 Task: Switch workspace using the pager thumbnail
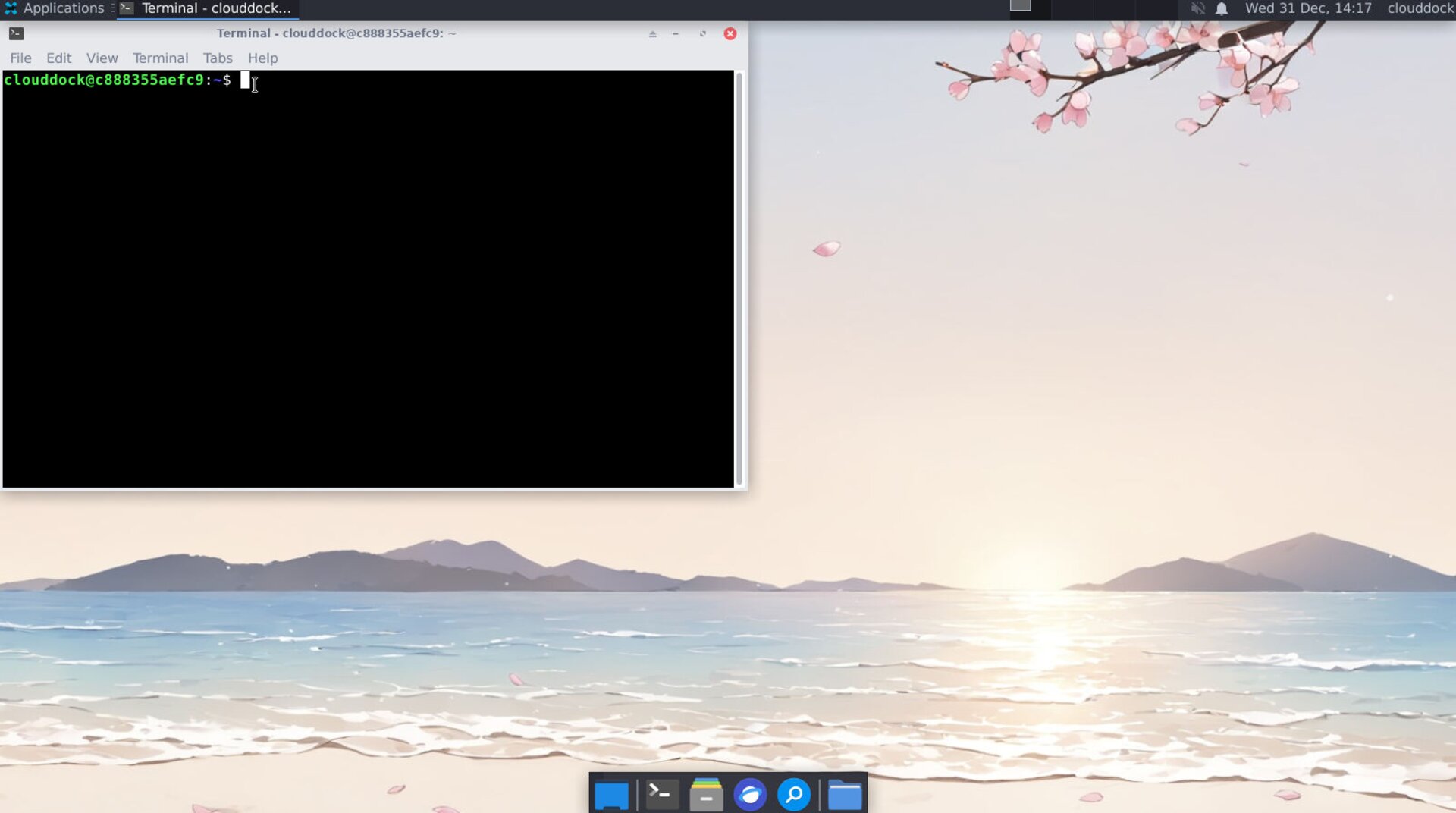coord(1020,6)
